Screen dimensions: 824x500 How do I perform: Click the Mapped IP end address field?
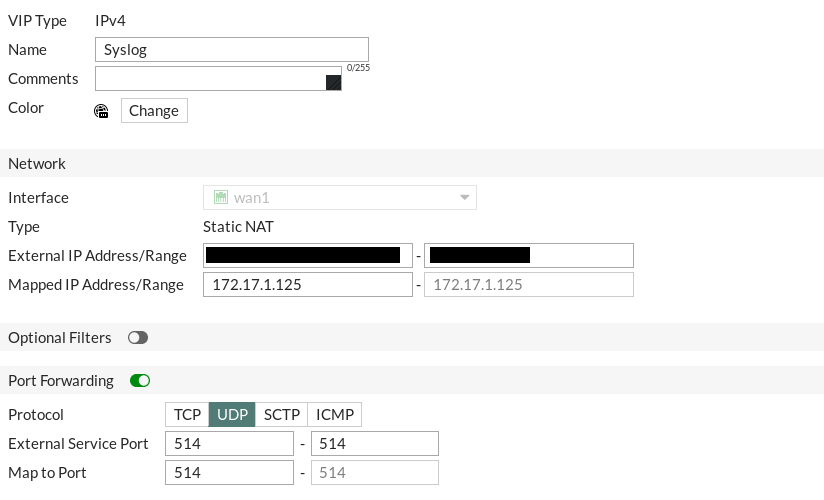point(529,285)
